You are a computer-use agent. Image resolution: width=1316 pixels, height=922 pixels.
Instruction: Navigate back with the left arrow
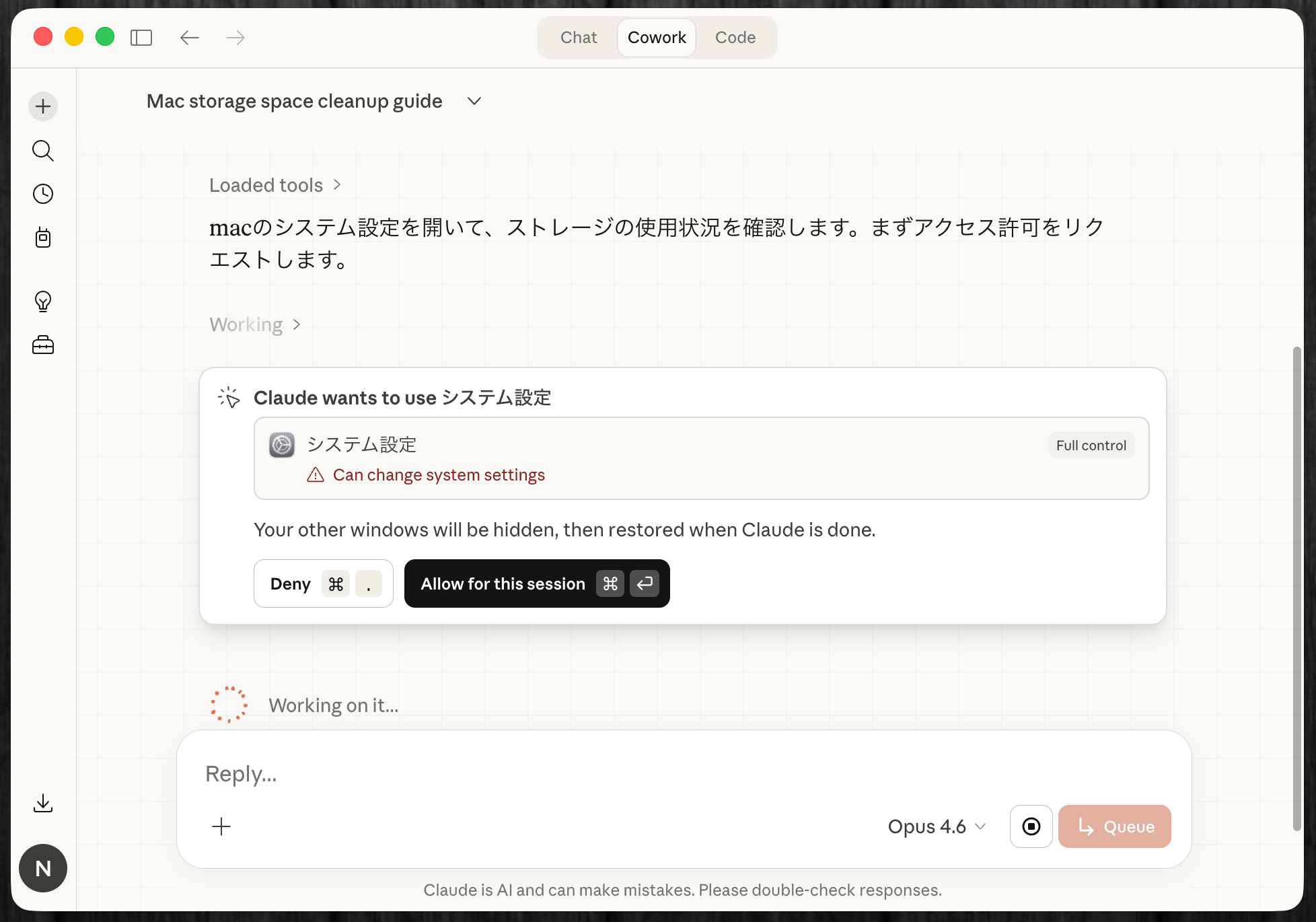189,38
